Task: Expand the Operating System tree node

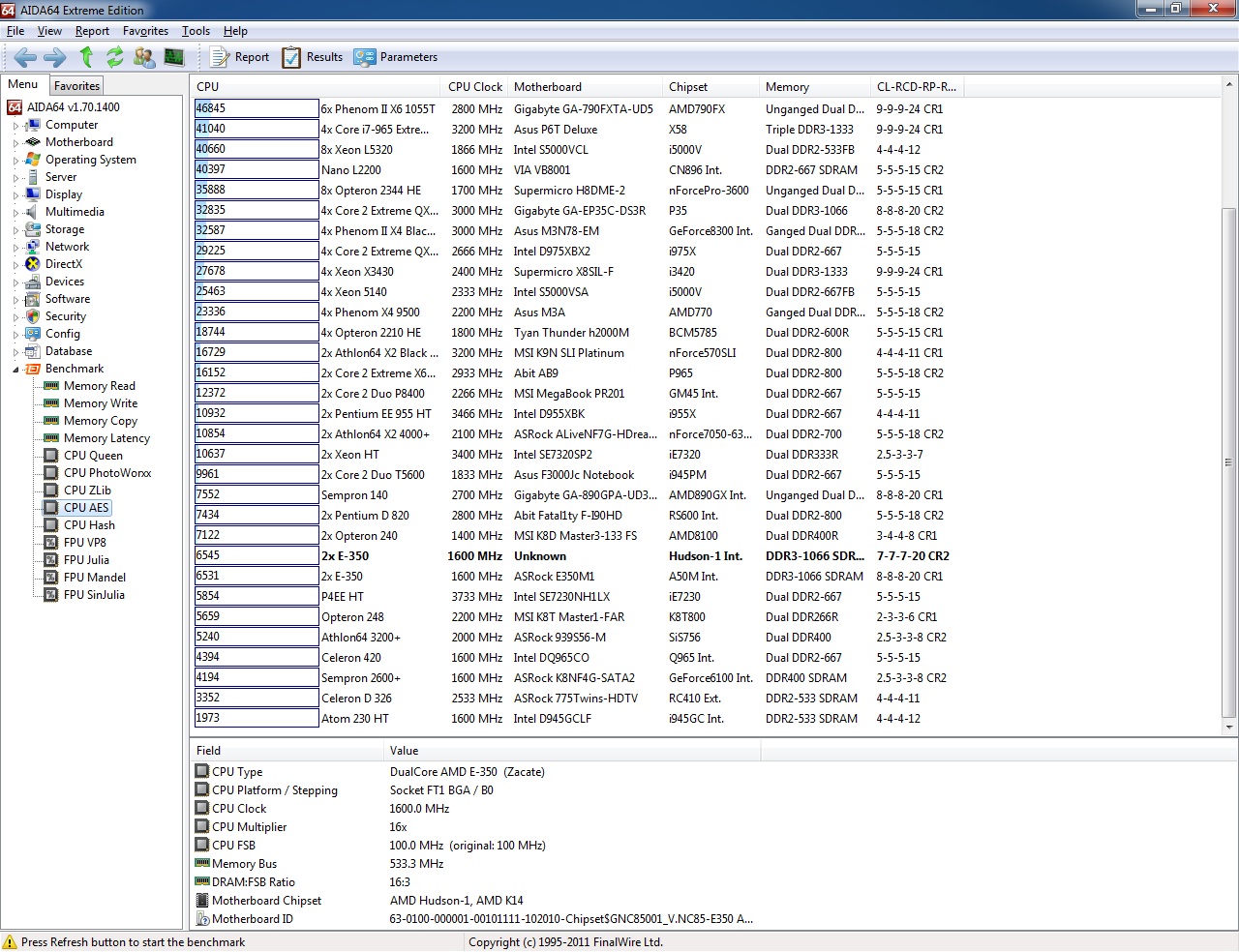Action: 15,161
